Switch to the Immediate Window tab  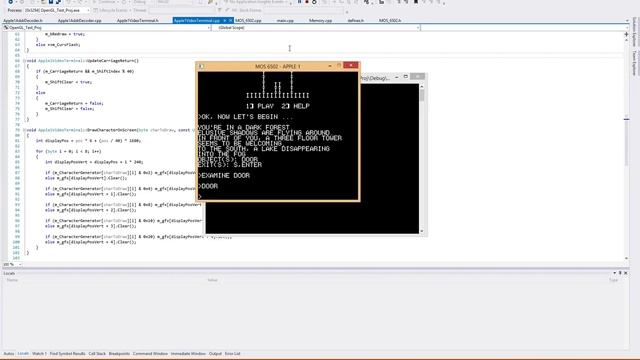coord(188,354)
